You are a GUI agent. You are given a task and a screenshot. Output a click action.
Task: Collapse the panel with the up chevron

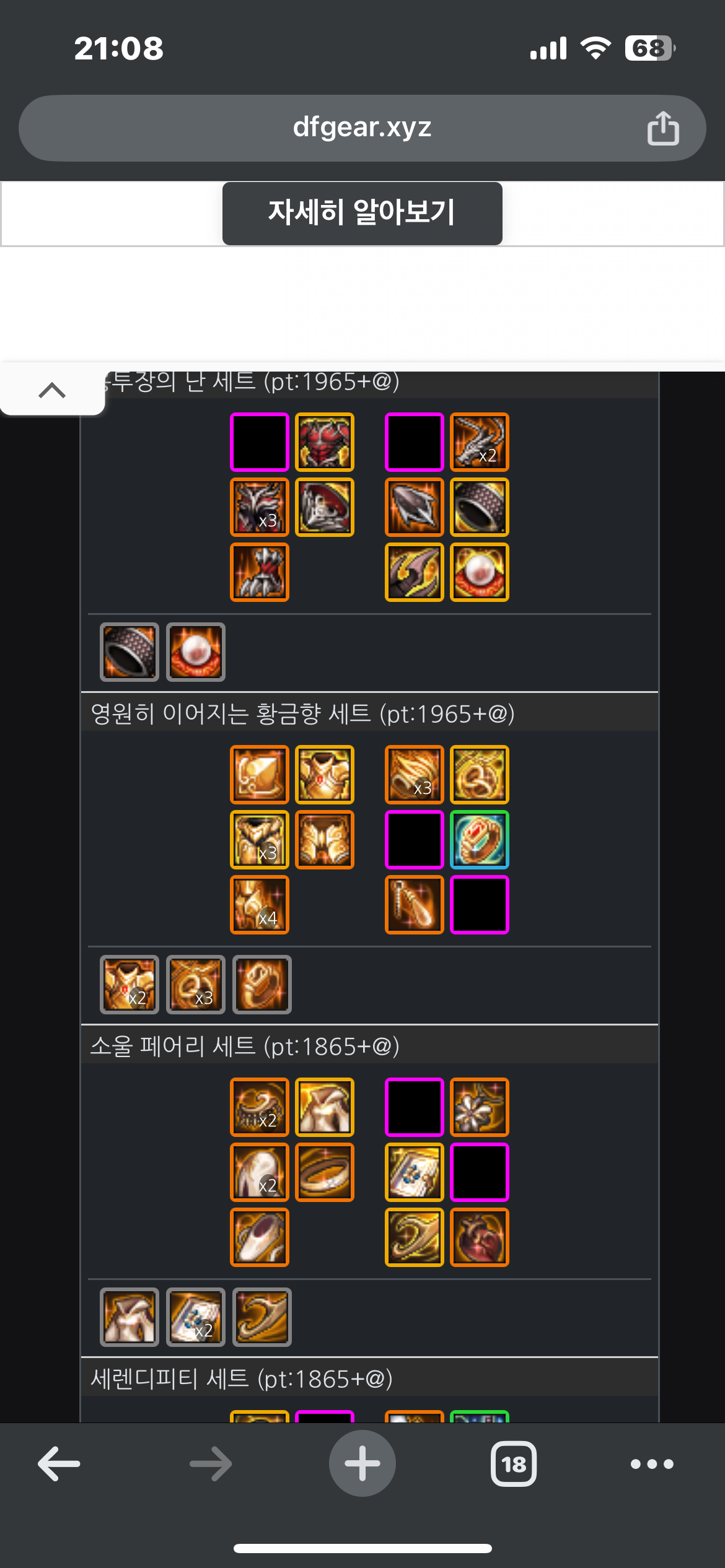(52, 390)
